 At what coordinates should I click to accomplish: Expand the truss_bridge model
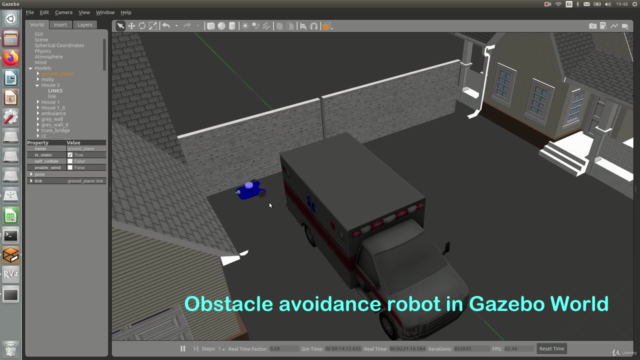[38, 131]
